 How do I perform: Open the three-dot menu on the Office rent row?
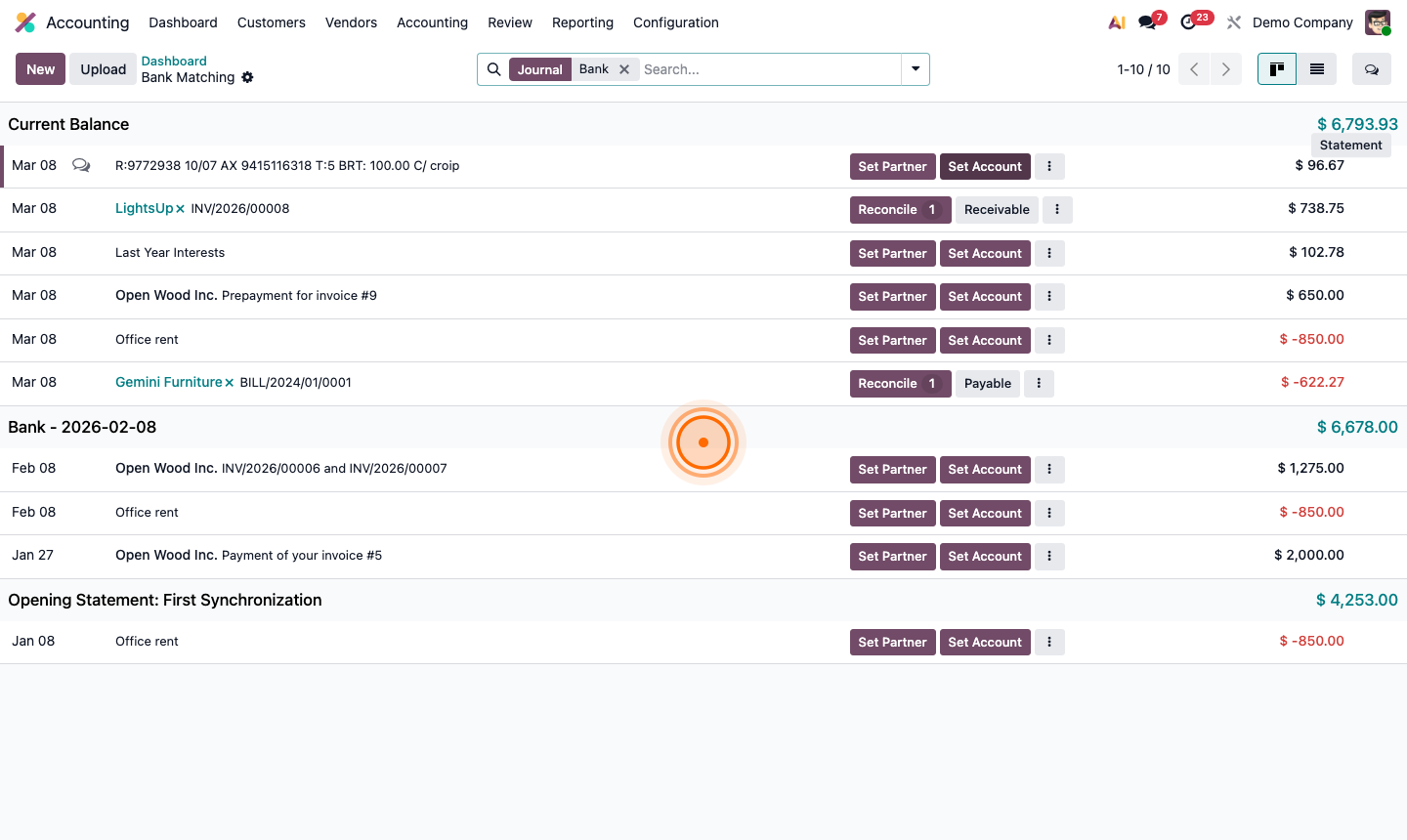coord(1049,340)
